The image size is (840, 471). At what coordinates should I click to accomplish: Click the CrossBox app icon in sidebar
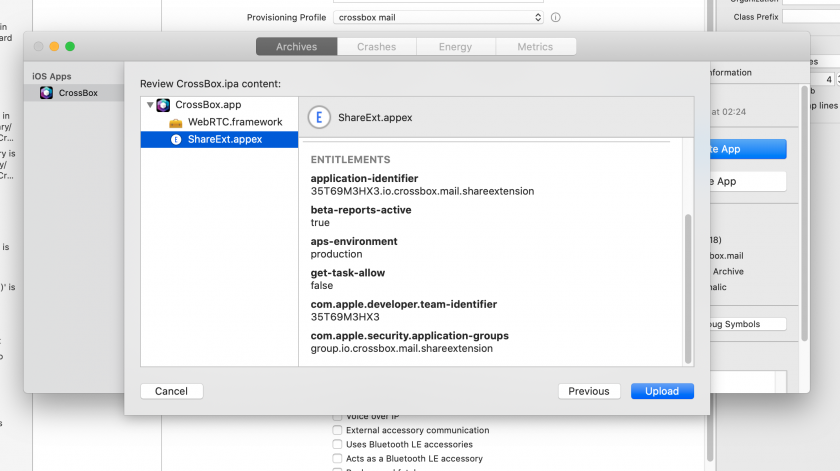click(x=47, y=93)
